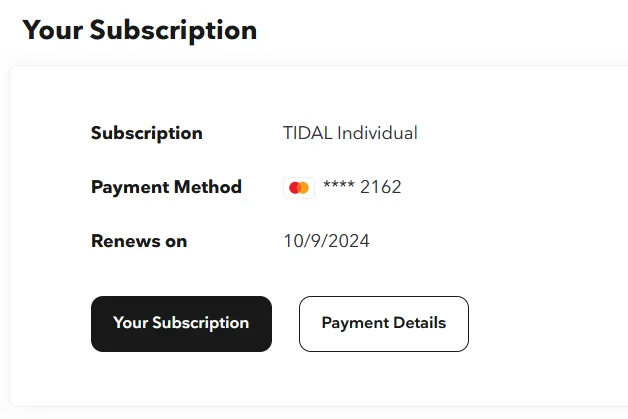Click the digits 2162 of the card
Screen dimensions: 628x419
380,187
